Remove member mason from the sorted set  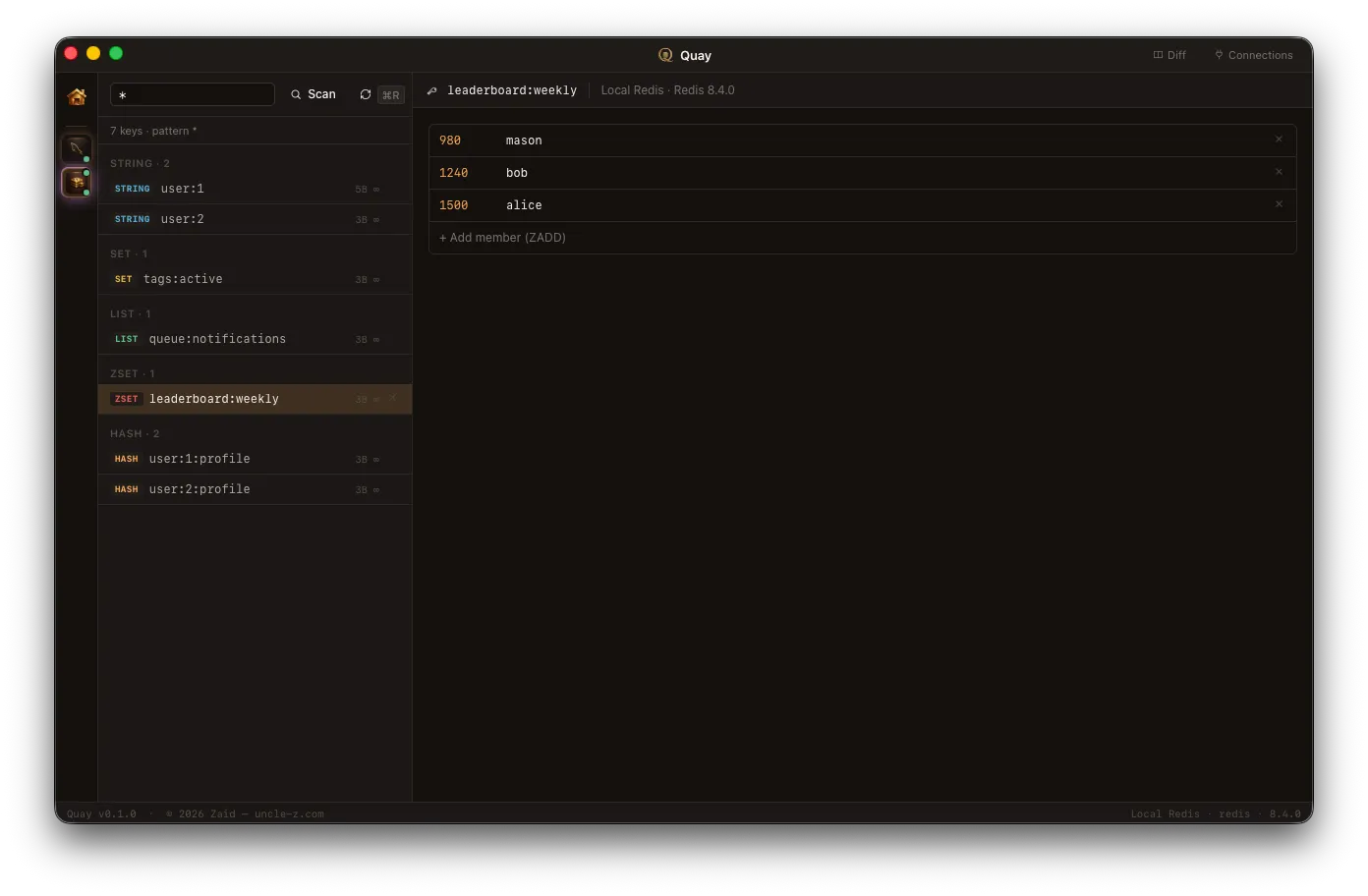point(1279,140)
